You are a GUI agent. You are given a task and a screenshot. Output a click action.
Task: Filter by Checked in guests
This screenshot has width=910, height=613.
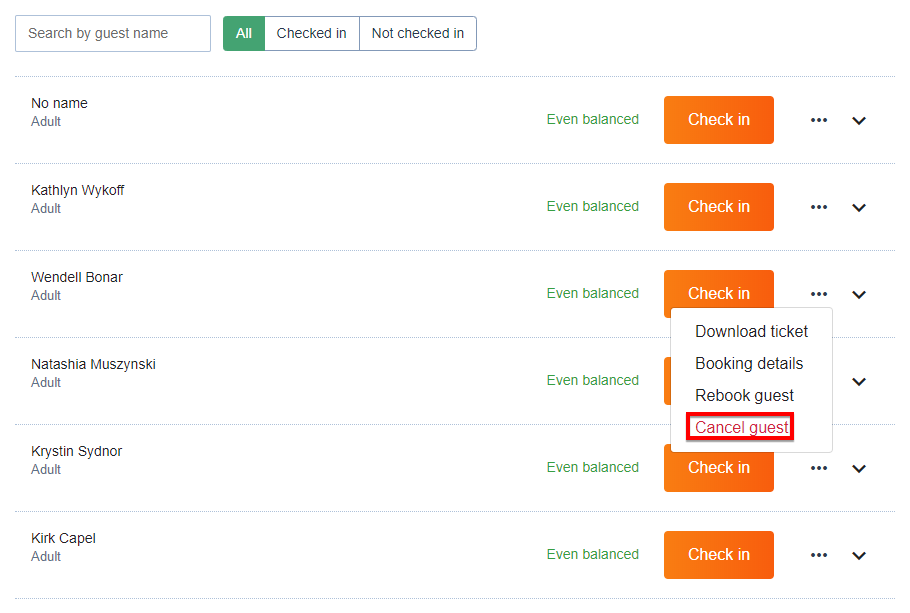(x=312, y=34)
